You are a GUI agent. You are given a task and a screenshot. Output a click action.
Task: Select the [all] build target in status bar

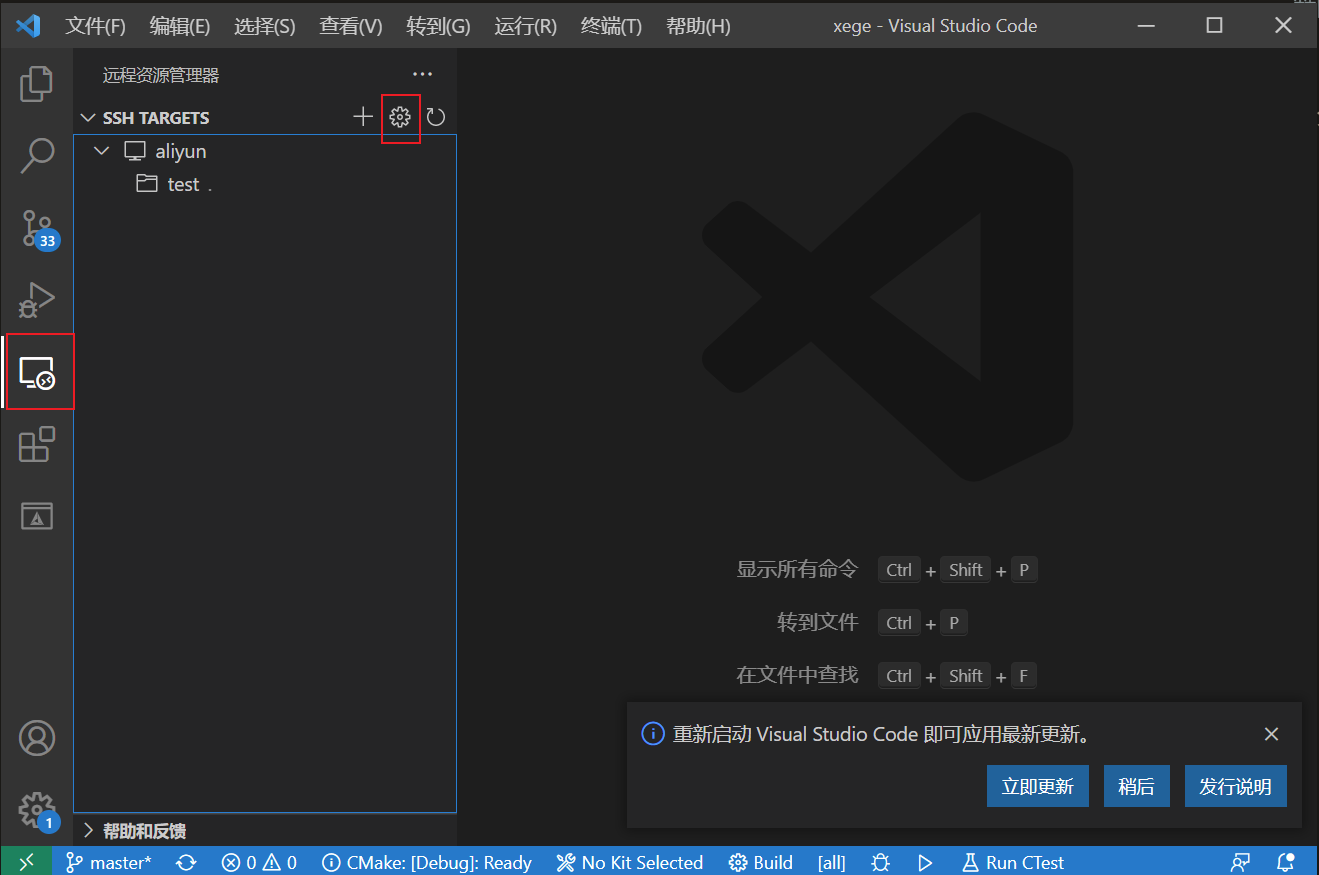point(832,862)
